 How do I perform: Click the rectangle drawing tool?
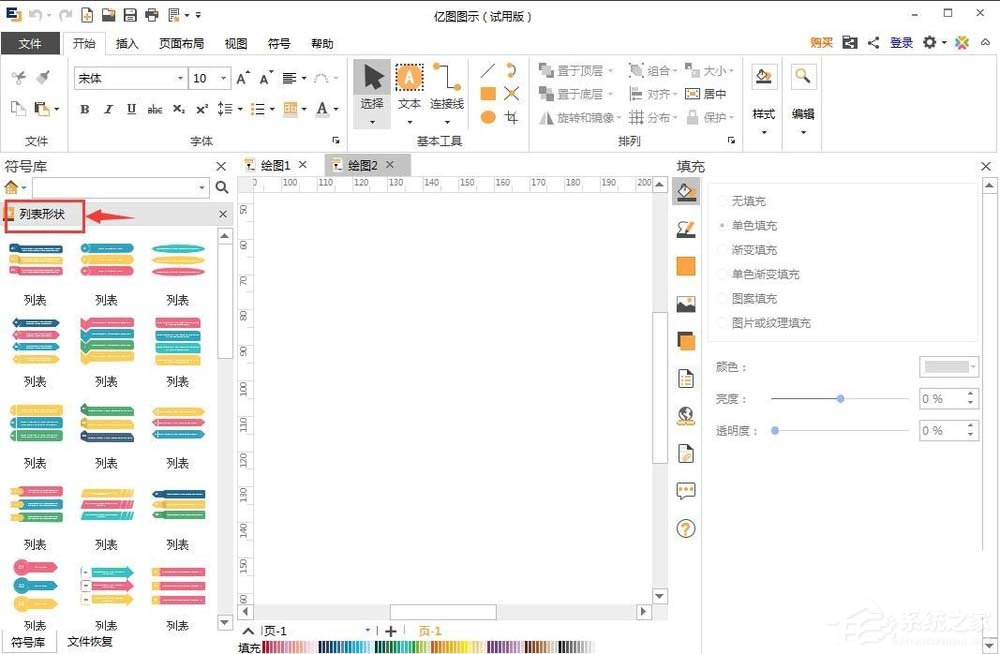point(487,94)
